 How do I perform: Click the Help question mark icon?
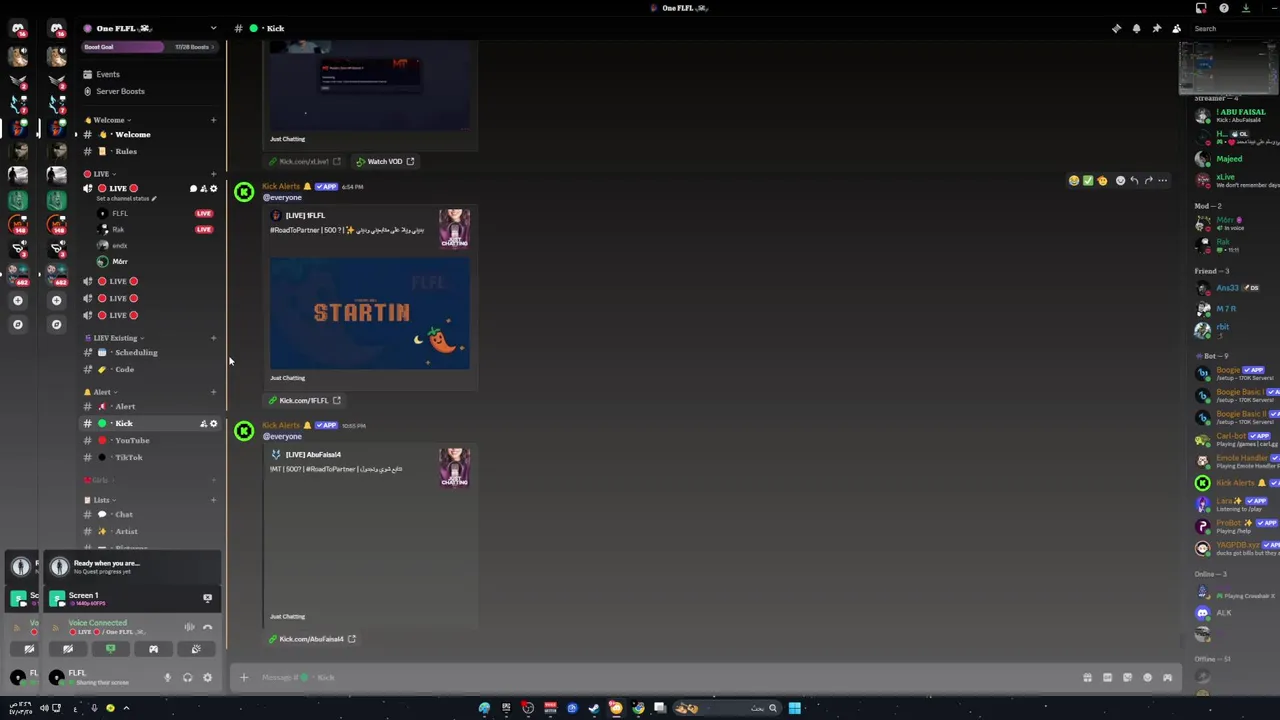(1223, 8)
